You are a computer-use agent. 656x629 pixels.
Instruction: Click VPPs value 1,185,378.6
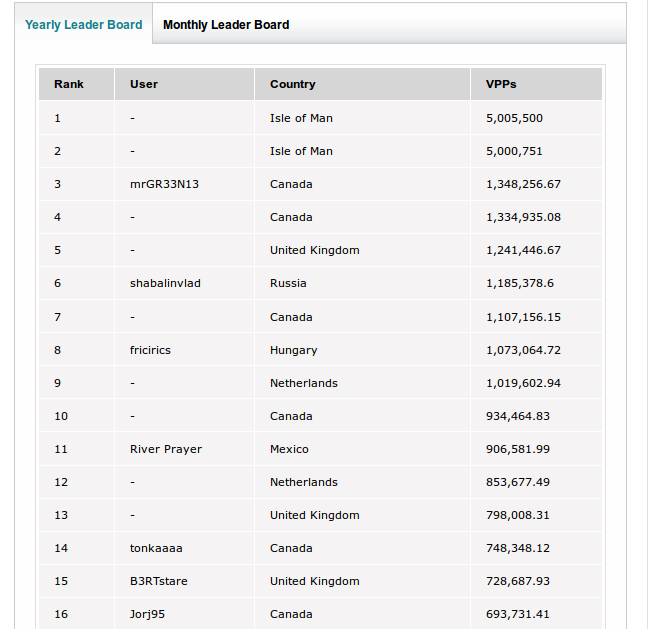(x=520, y=283)
